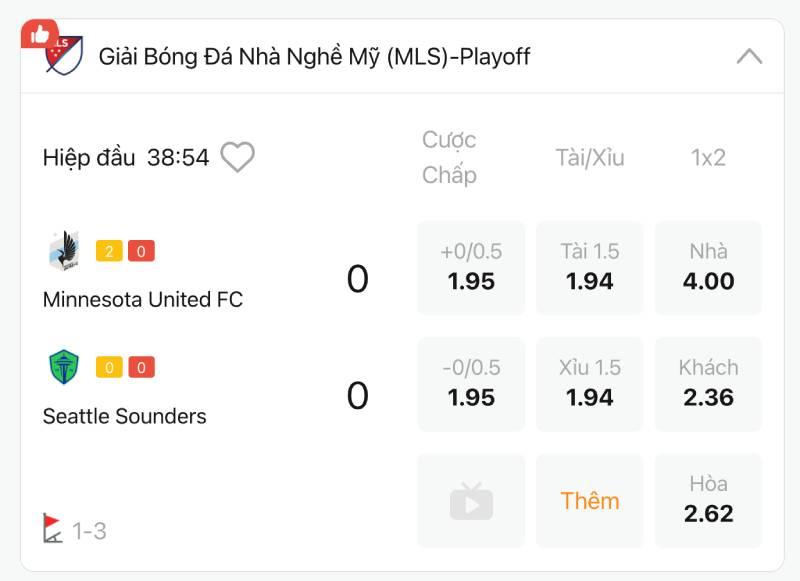Bet on Xỉu 1.5 at 1.94
The image size is (800, 581).
(590, 384)
